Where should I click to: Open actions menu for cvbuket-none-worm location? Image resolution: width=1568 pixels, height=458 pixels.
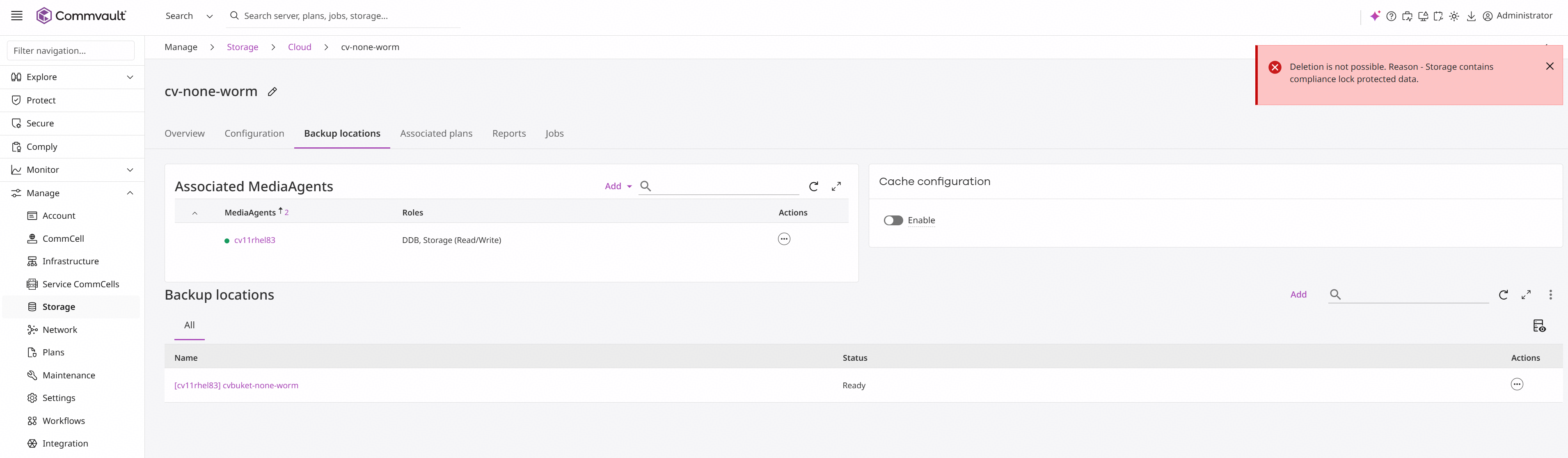click(1517, 384)
